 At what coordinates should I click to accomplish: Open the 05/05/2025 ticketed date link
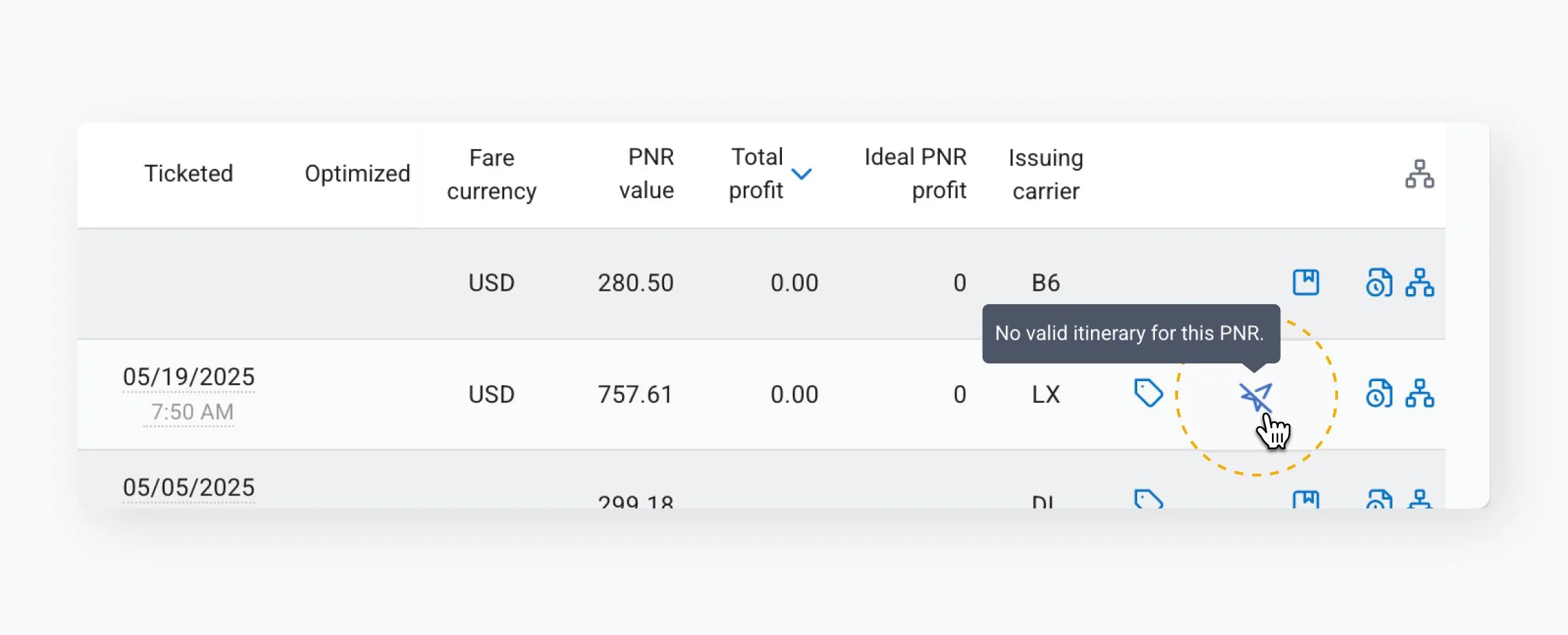[x=189, y=486]
